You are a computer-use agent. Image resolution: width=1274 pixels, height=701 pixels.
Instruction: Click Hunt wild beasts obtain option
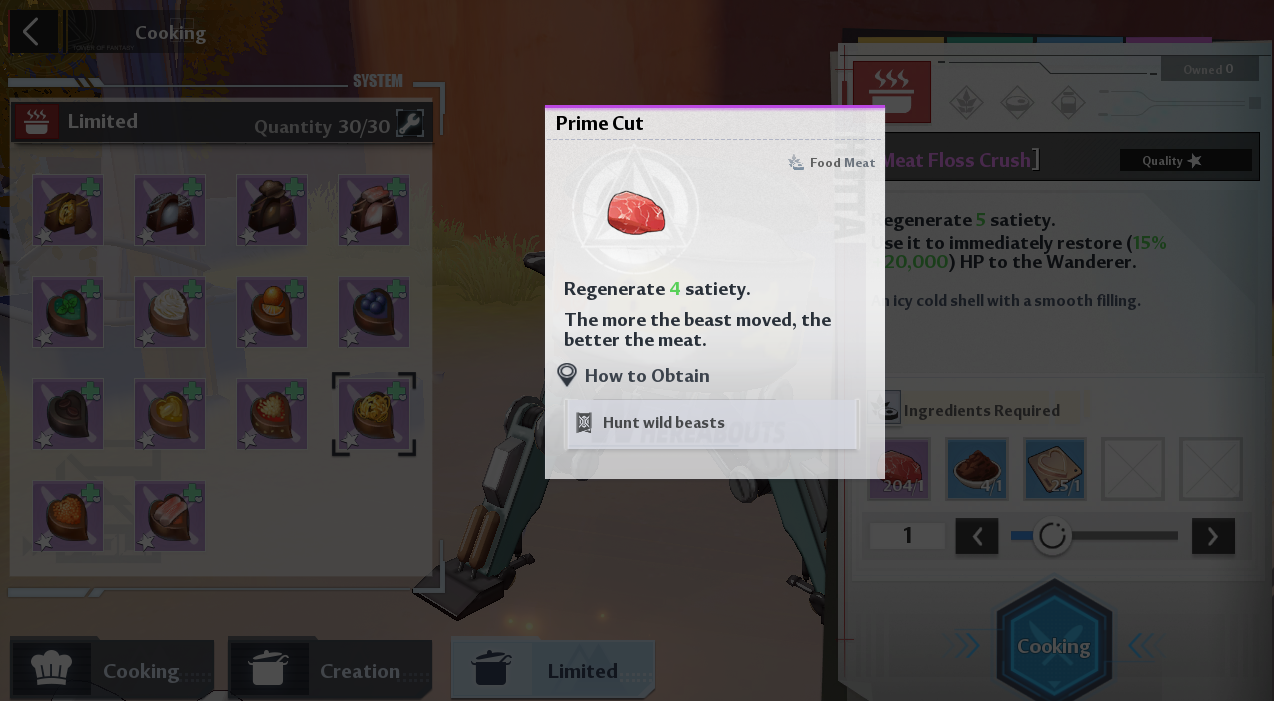pos(712,423)
